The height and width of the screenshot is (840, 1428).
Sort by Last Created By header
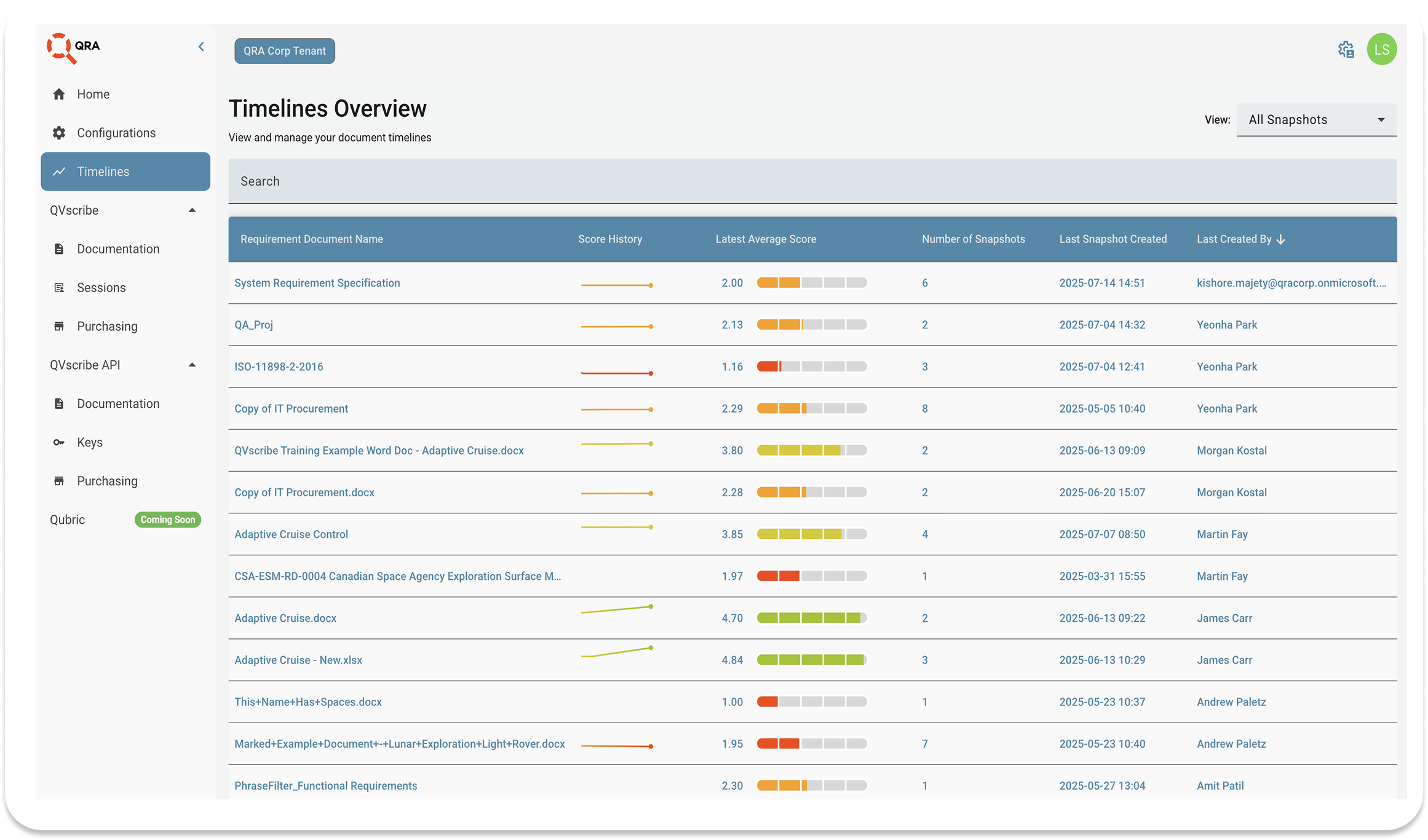tap(1234, 239)
